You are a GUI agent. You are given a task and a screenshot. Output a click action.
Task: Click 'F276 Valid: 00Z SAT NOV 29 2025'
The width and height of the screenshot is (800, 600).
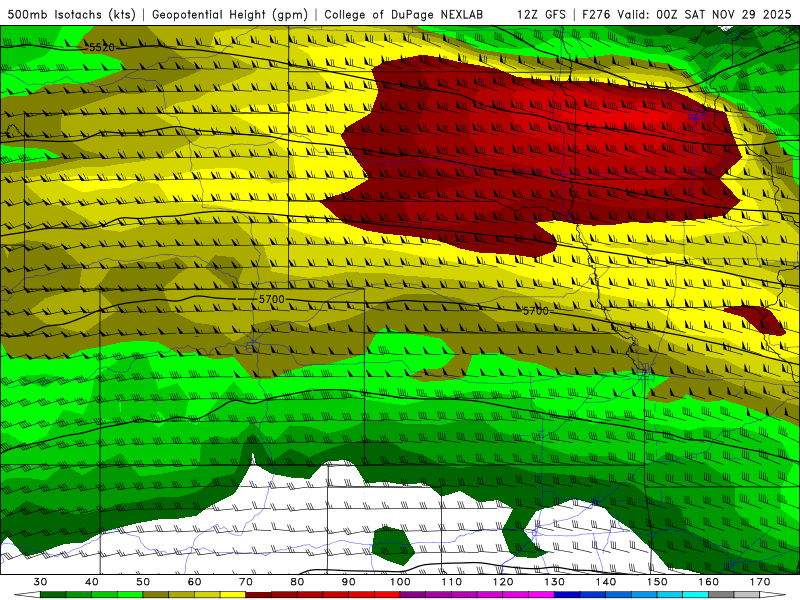686,14
